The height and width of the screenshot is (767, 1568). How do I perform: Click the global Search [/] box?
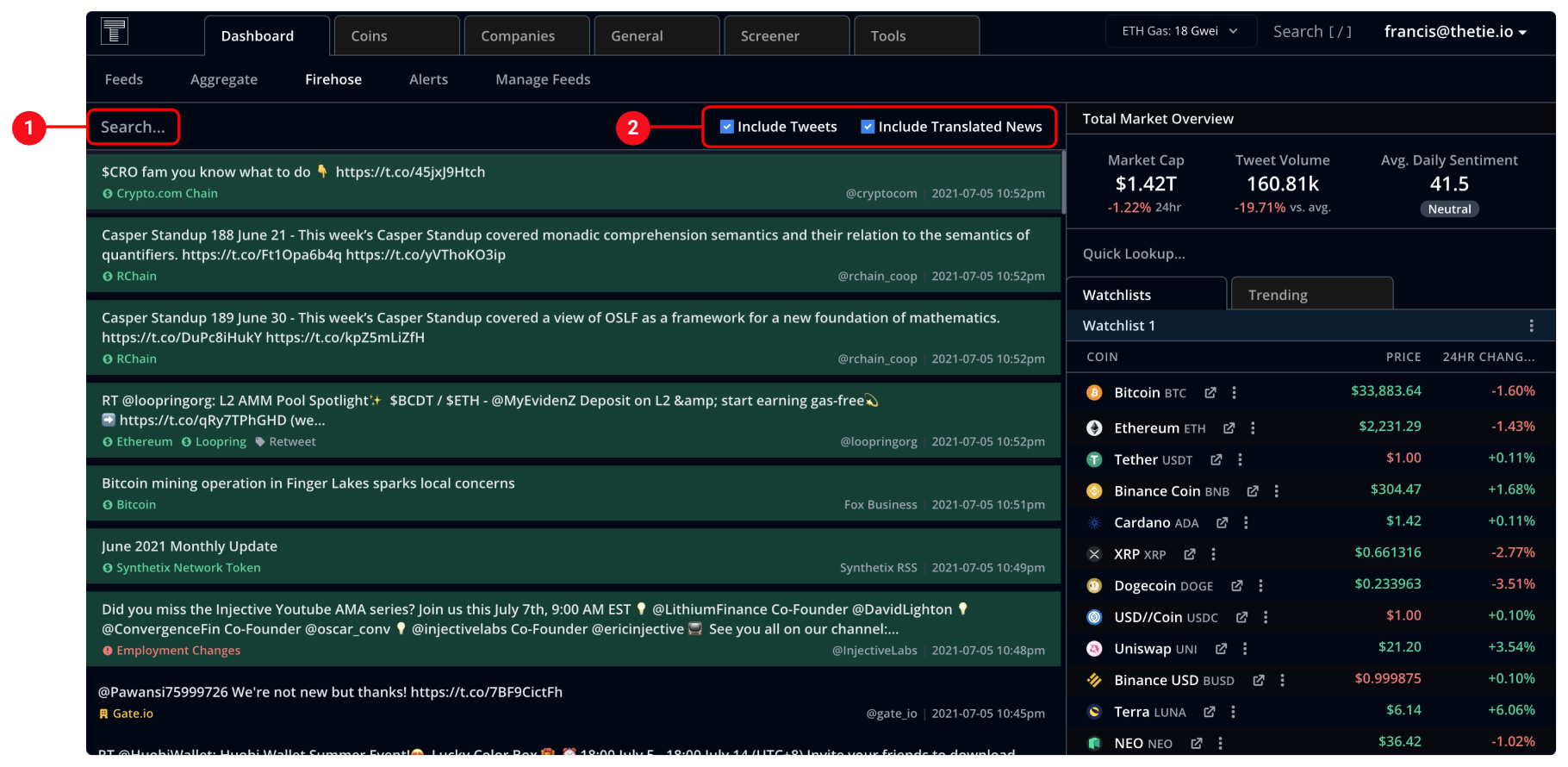[x=1312, y=32]
